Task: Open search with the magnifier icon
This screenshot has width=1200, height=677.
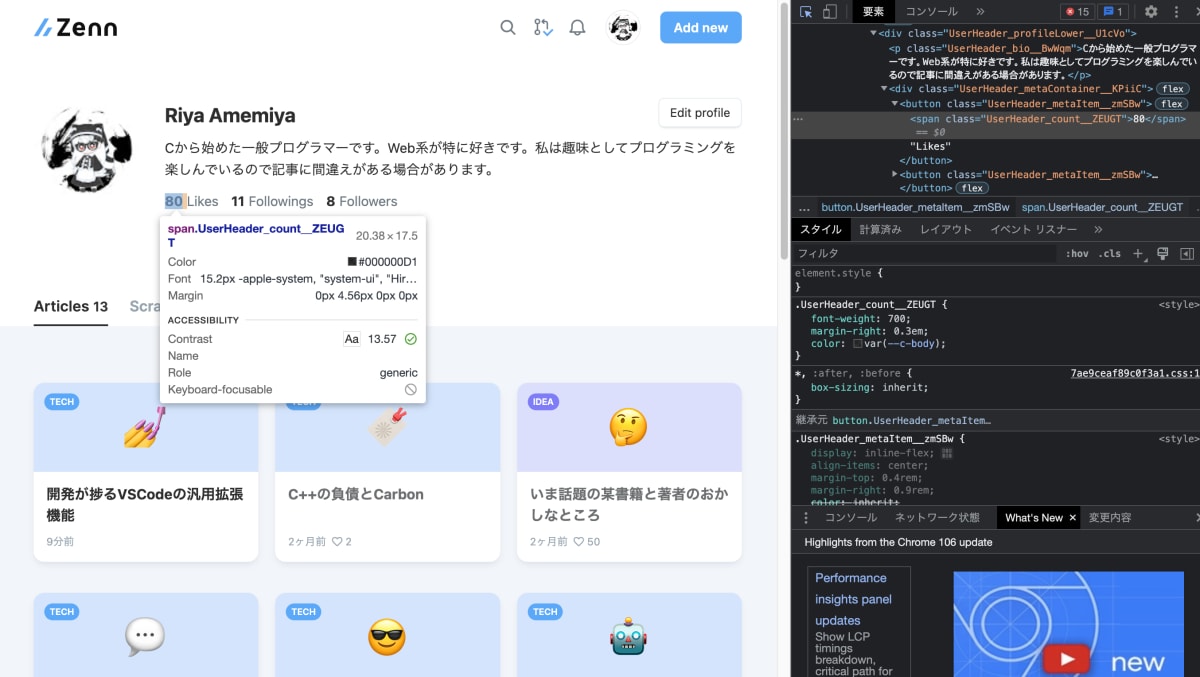Action: pyautogui.click(x=508, y=27)
